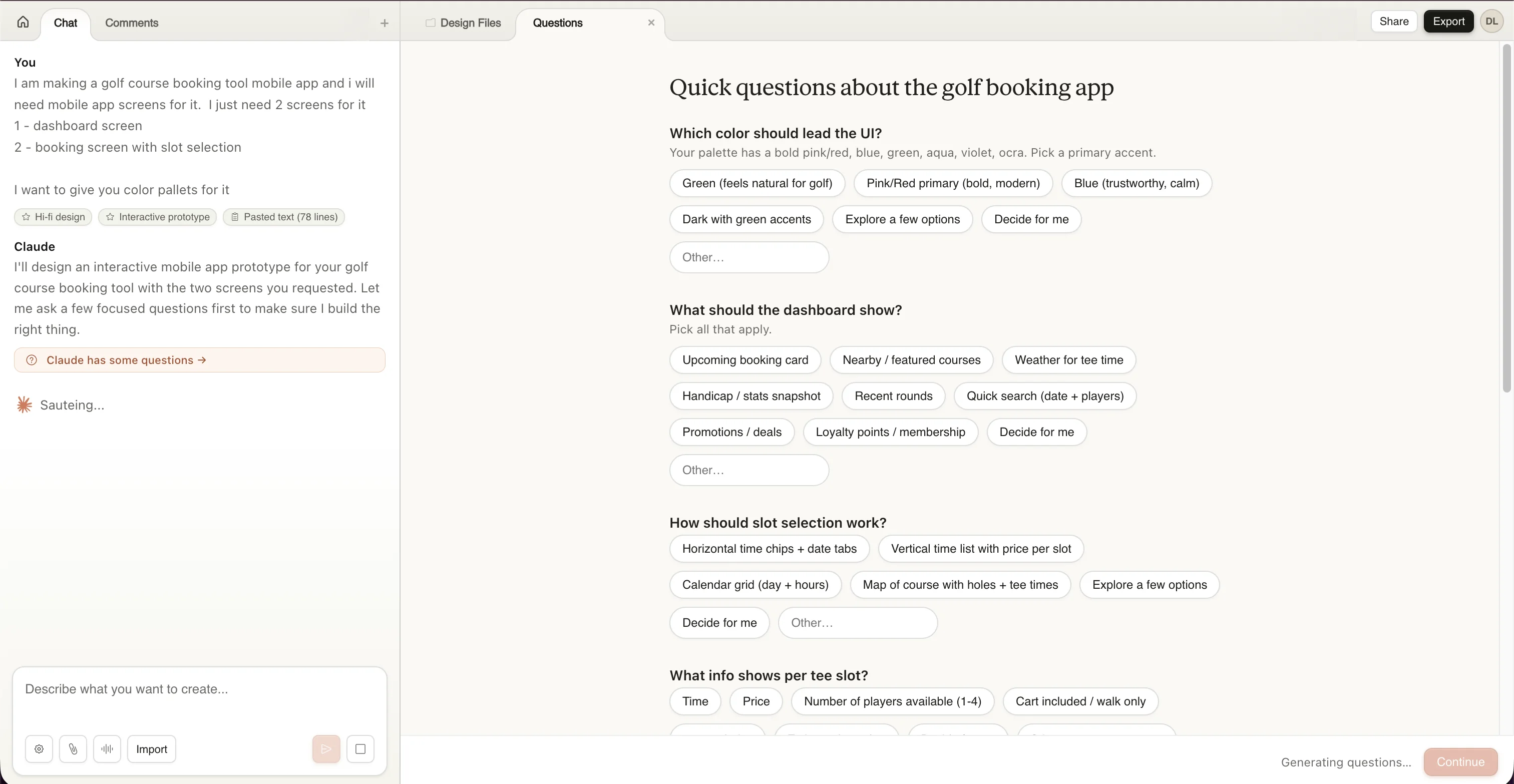Go home via the house icon
The width and height of the screenshot is (1514, 784).
(x=23, y=22)
